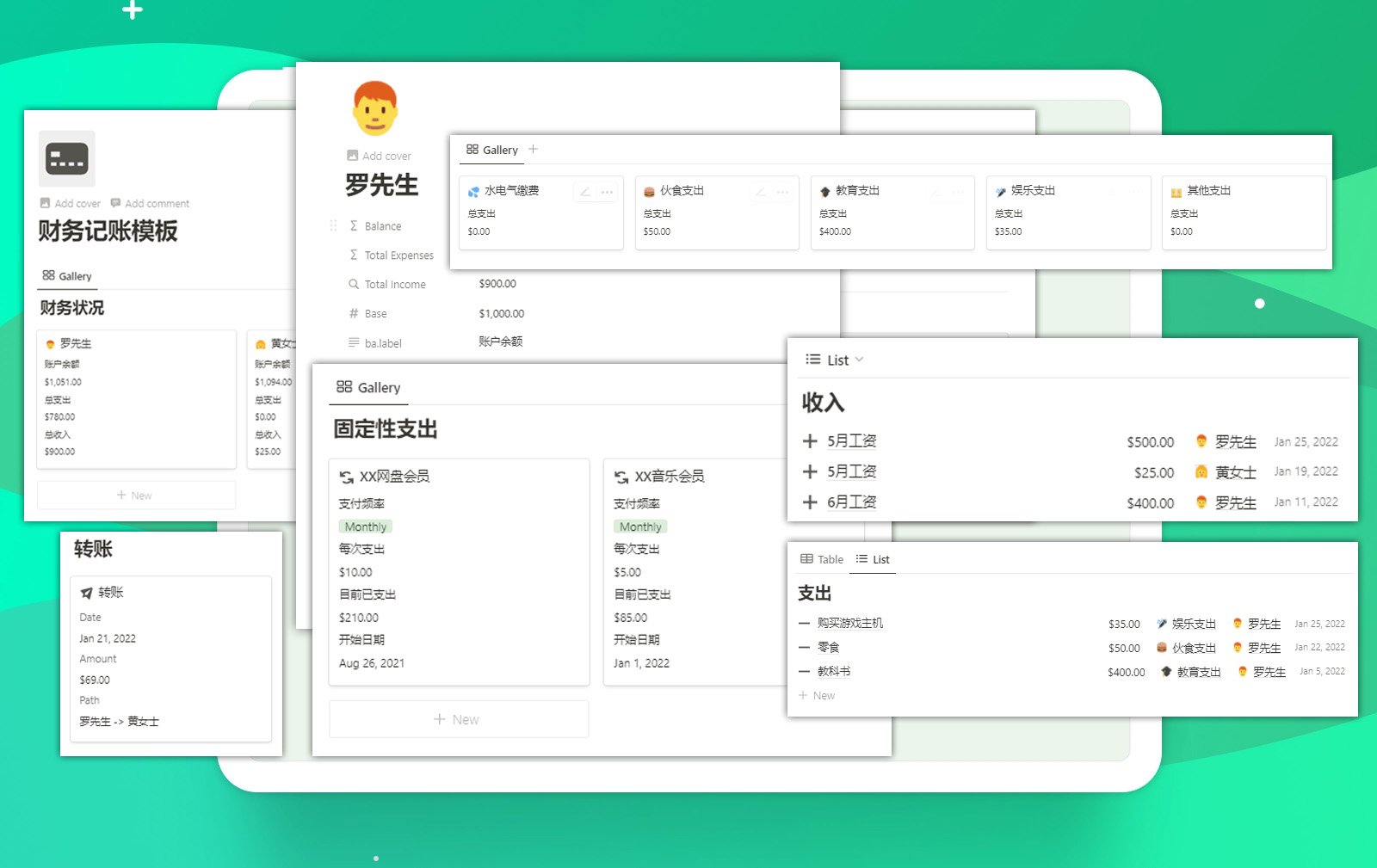Image resolution: width=1377 pixels, height=868 pixels.
Task: Click edit icon on 水电气缴费 card
Action: (585, 192)
